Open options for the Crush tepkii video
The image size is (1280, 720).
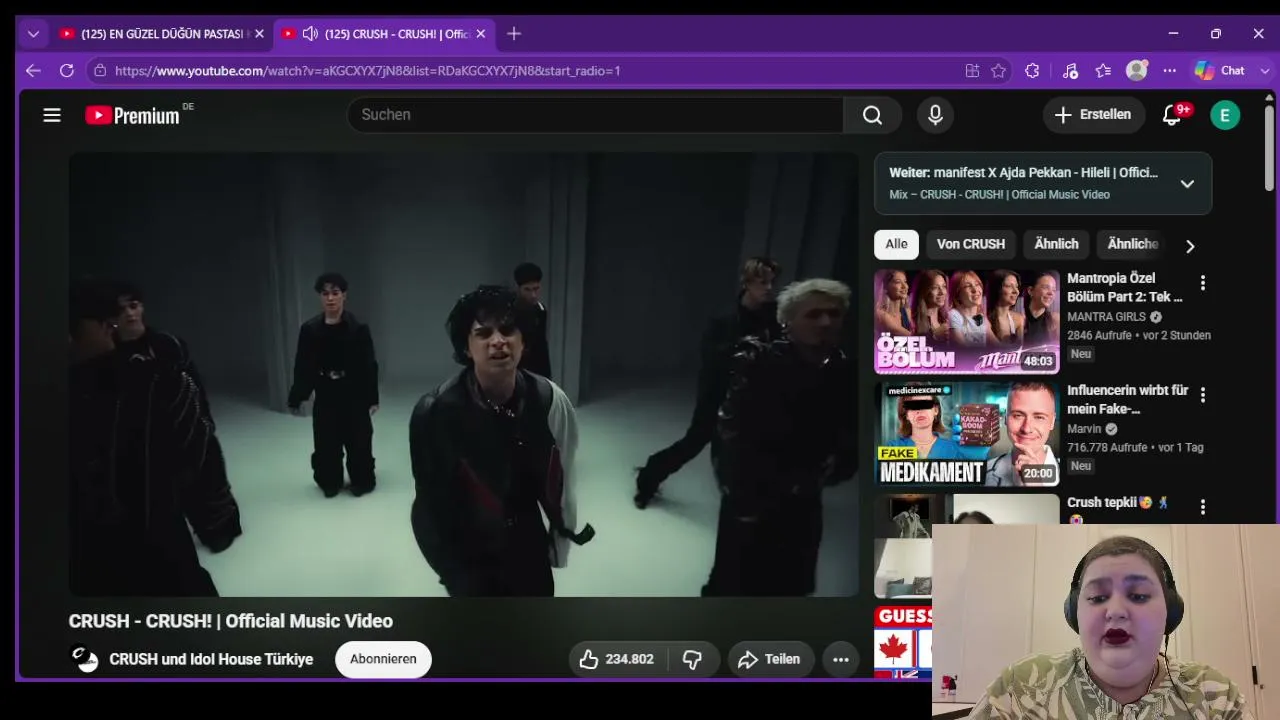[x=1202, y=507]
